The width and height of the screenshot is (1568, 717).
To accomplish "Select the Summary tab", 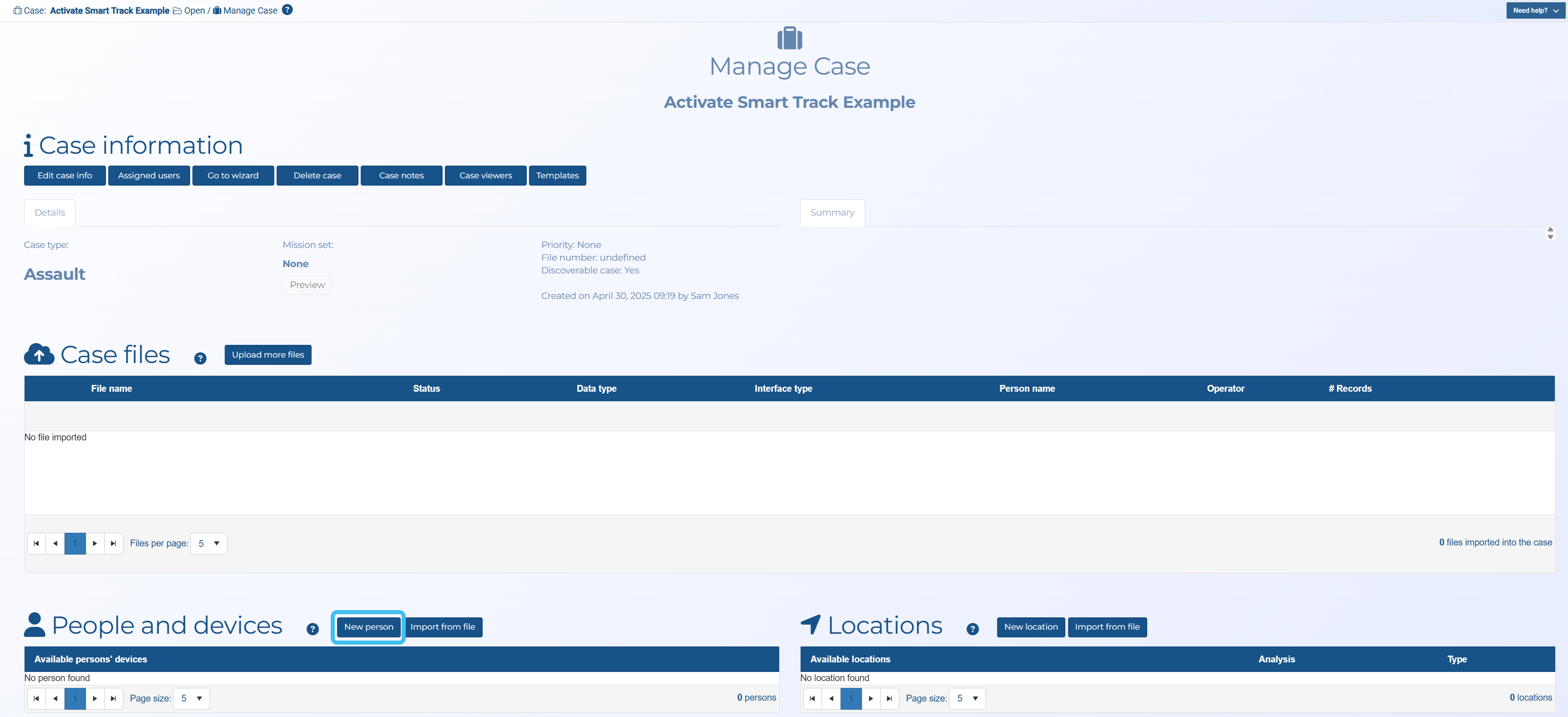I will click(x=832, y=212).
